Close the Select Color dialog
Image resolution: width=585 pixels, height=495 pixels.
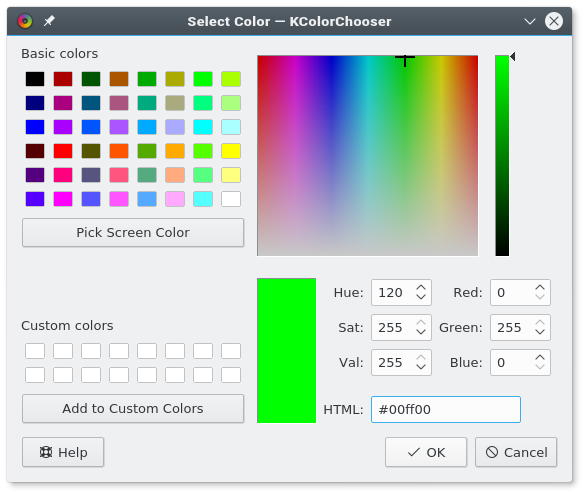554,21
